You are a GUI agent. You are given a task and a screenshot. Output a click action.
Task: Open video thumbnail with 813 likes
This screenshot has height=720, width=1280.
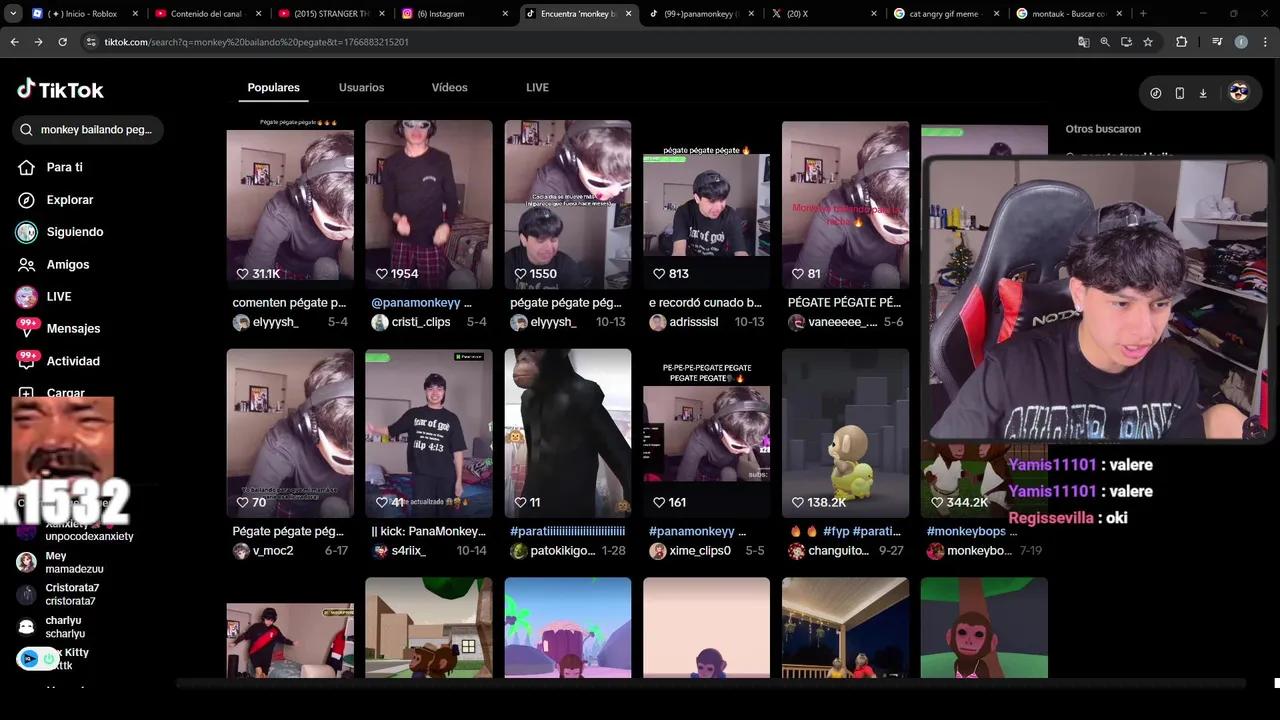point(706,204)
